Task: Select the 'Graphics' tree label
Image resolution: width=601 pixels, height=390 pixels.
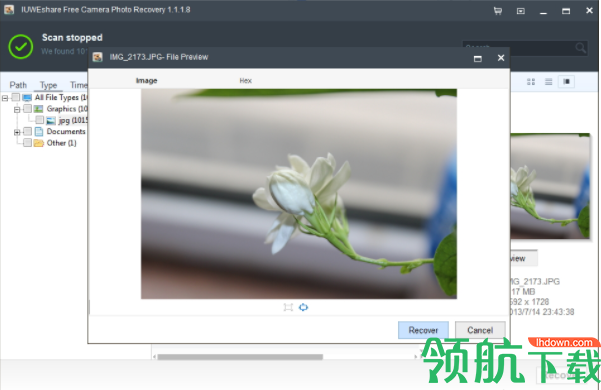Action: point(67,109)
